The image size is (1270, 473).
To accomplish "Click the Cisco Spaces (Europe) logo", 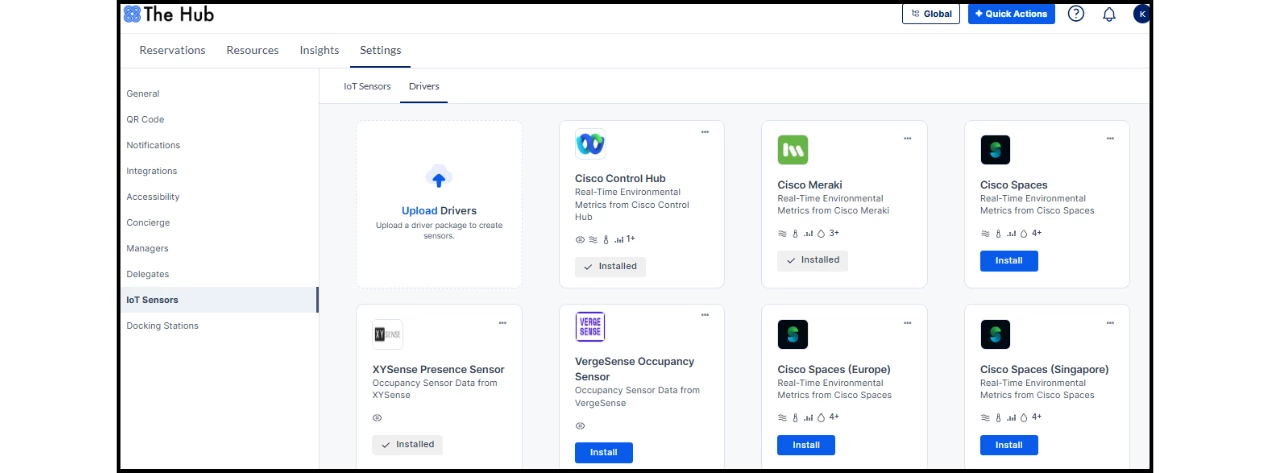I will coord(793,334).
